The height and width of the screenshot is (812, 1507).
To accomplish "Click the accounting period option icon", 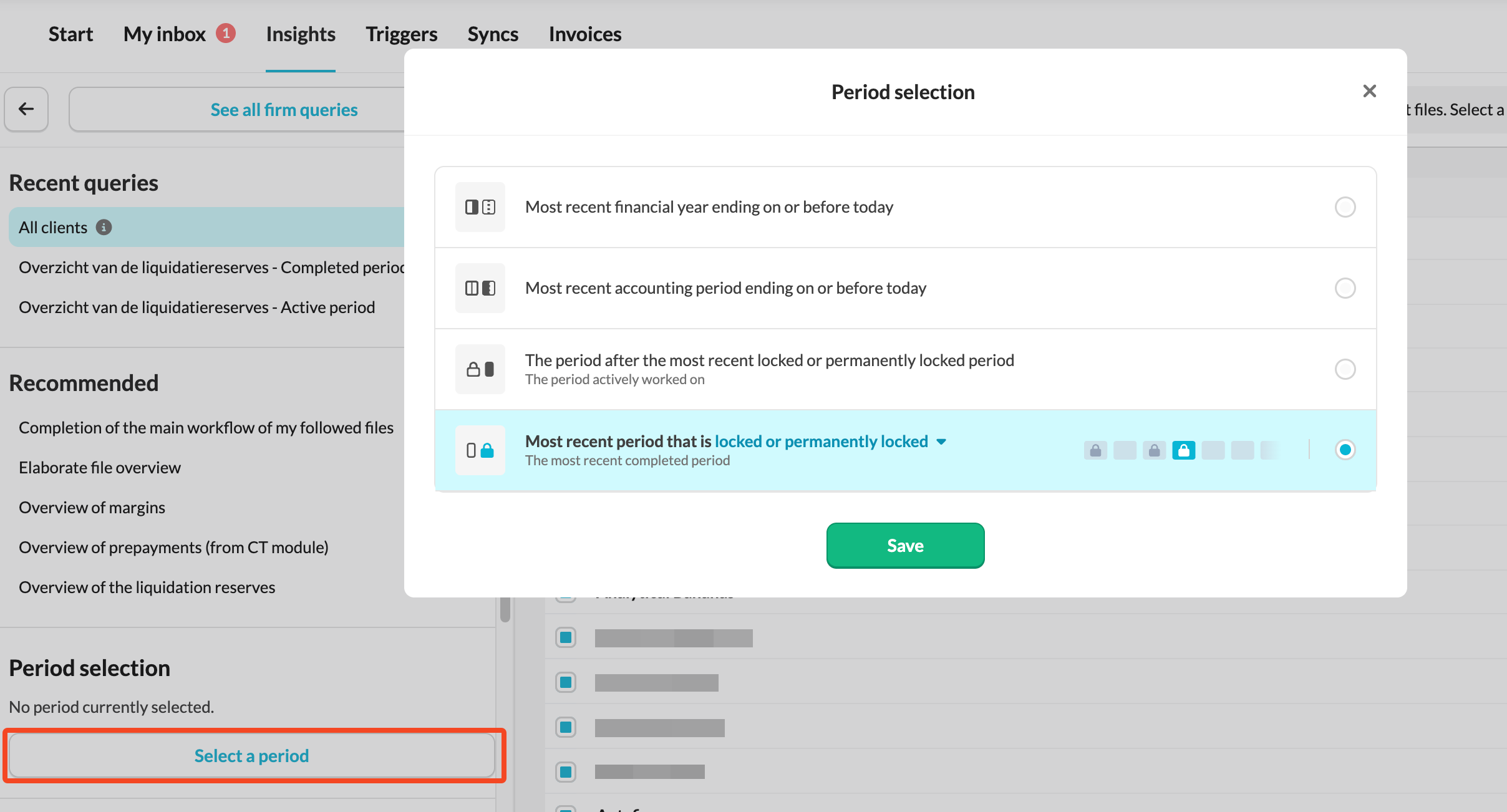I will (480, 288).
